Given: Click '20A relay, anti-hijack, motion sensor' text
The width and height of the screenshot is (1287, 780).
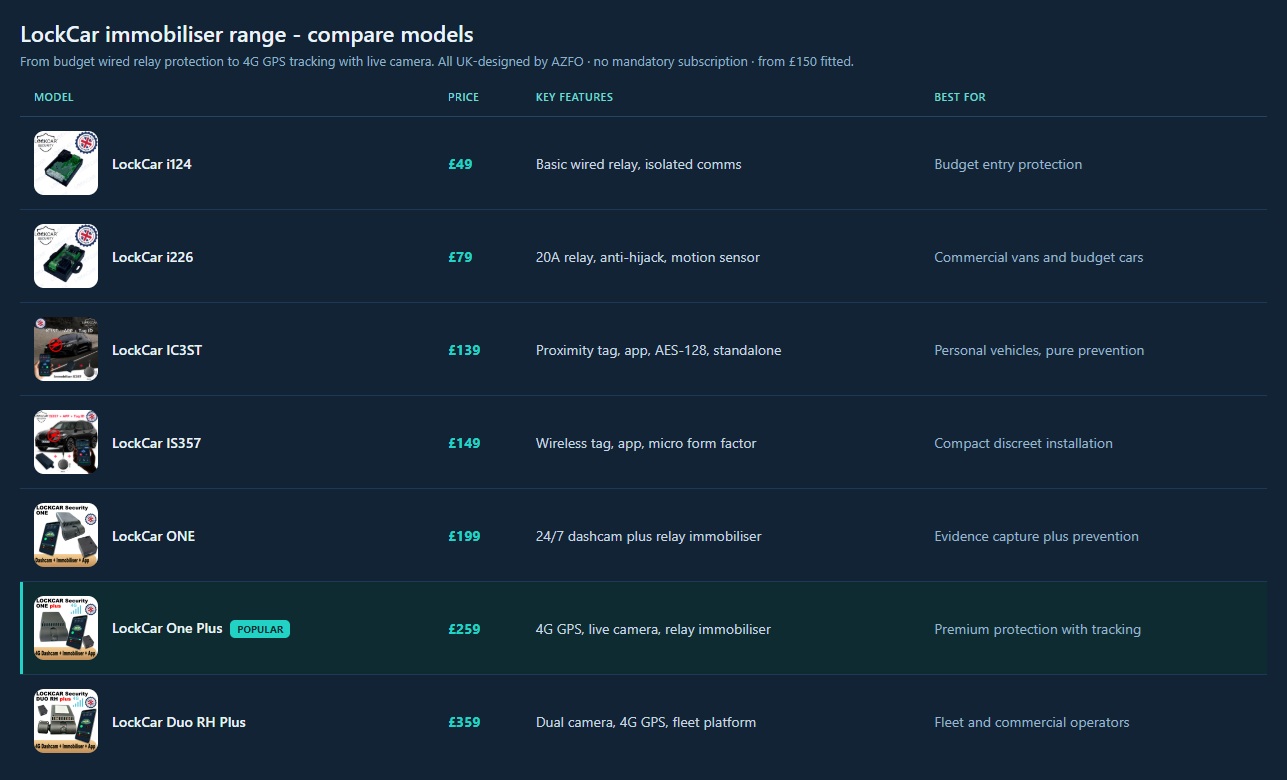Looking at the screenshot, I should coord(648,257).
